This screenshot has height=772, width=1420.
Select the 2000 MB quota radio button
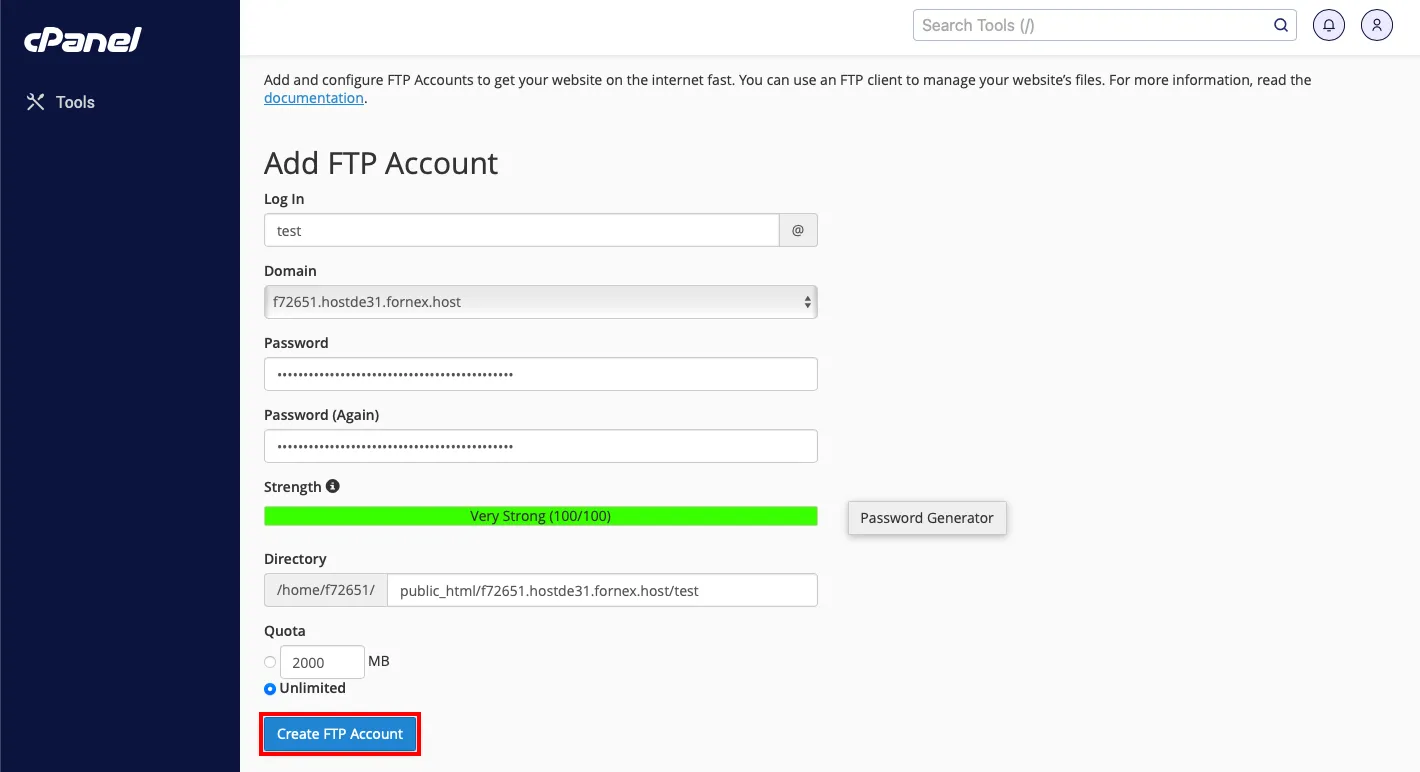click(270, 662)
